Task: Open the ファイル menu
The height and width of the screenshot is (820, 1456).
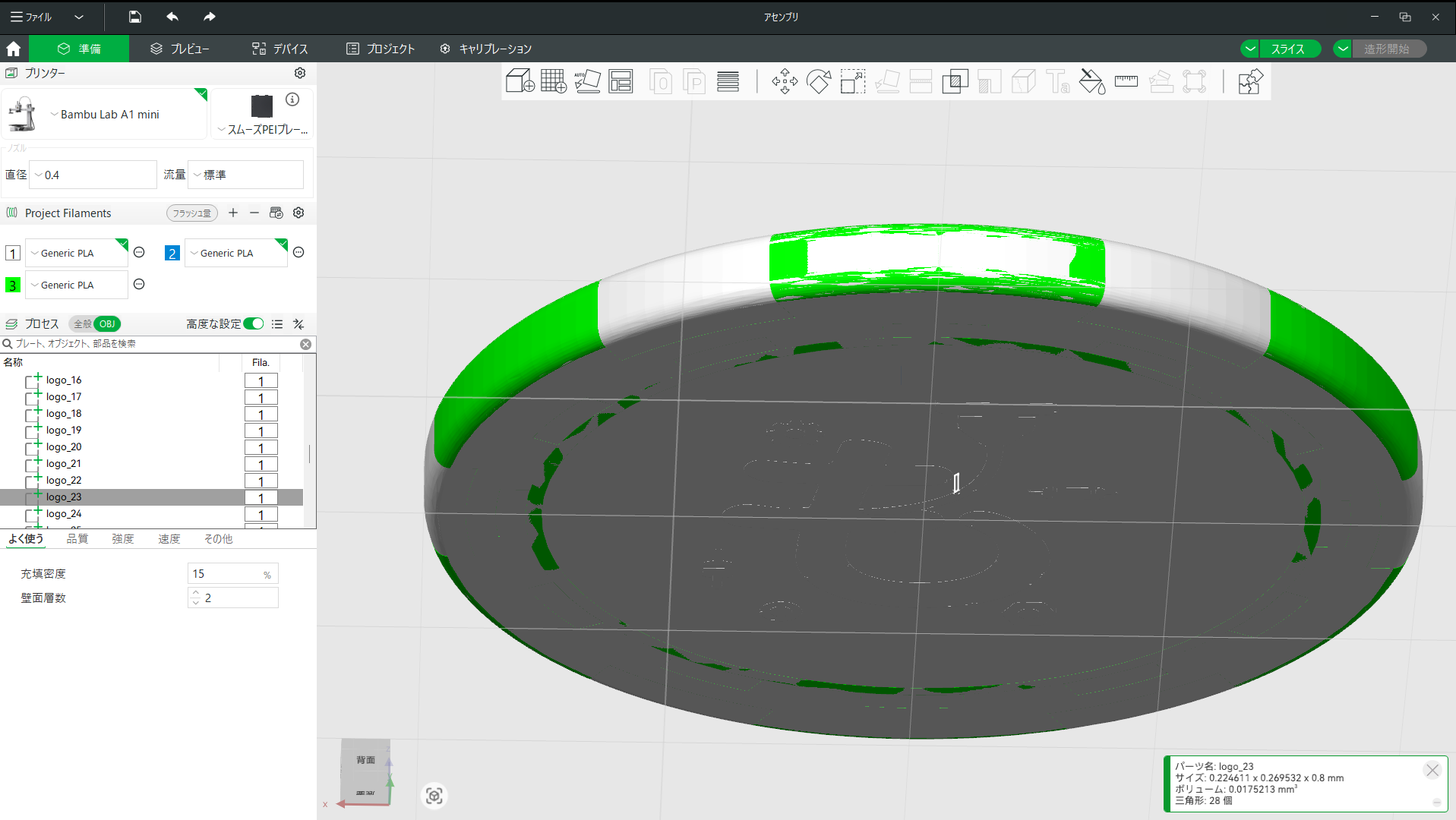Action: point(32,17)
